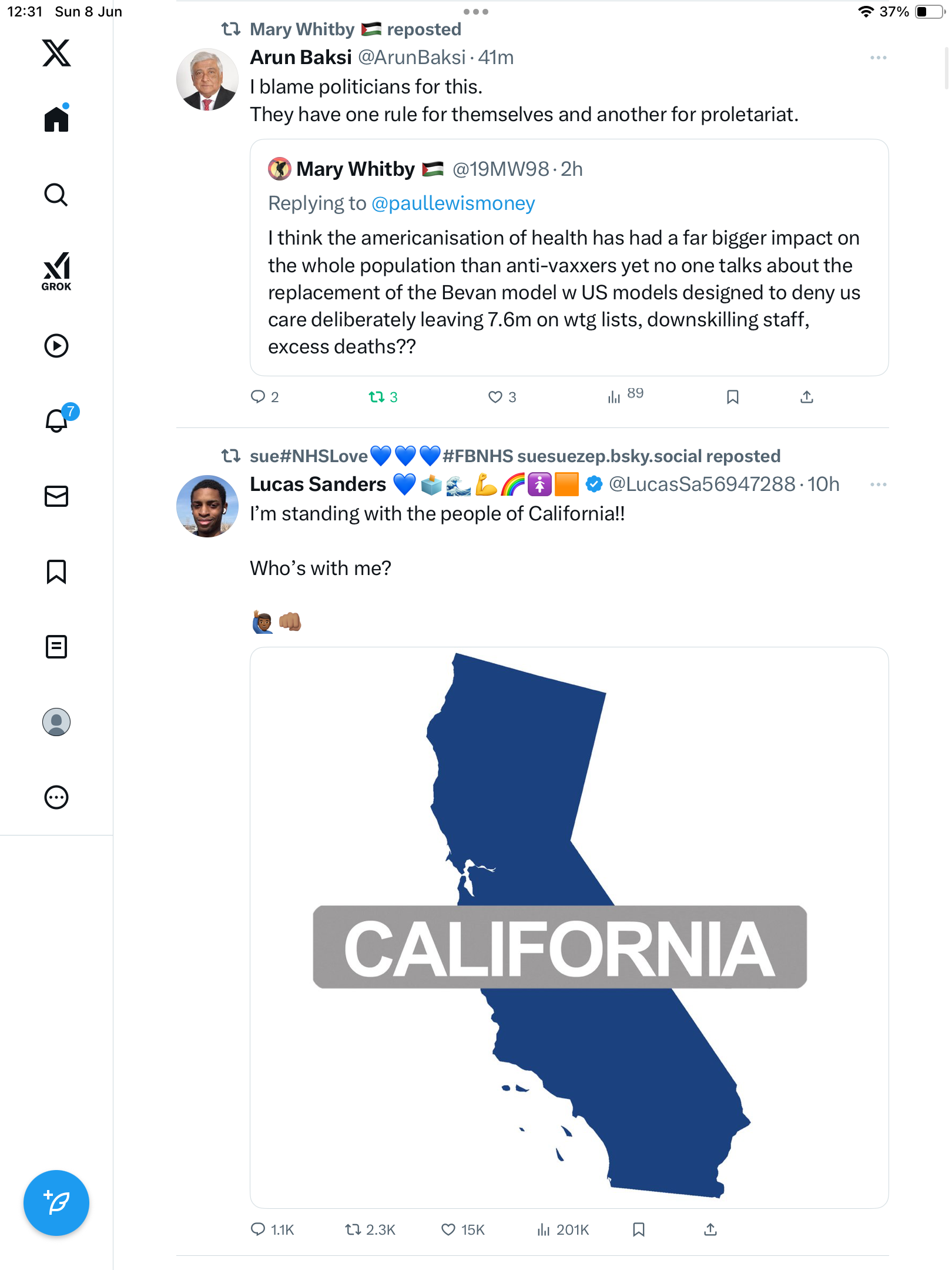The width and height of the screenshot is (952, 1270).
Task: Open the X logo home
Action: pos(56,53)
